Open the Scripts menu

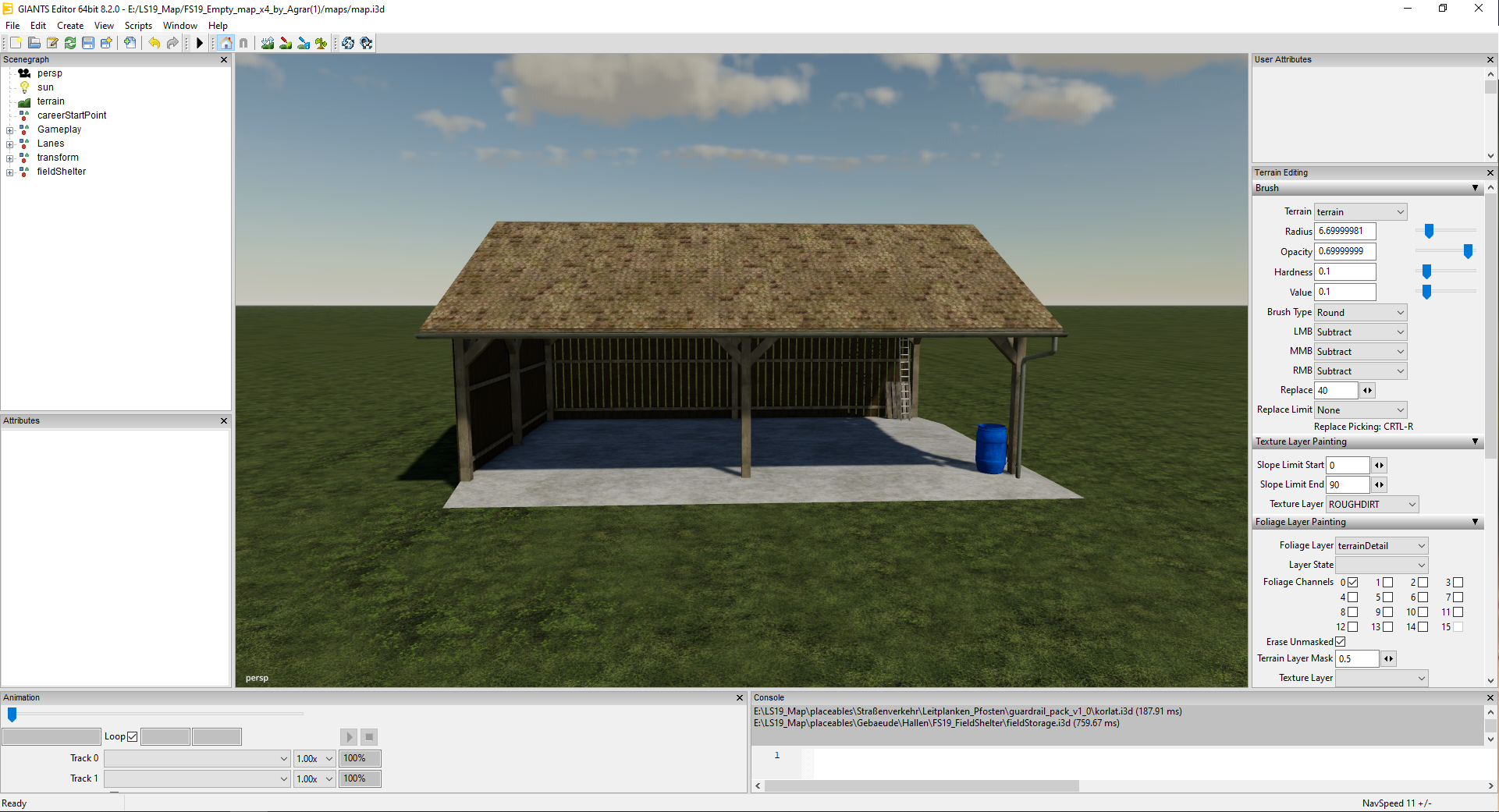pos(138,26)
